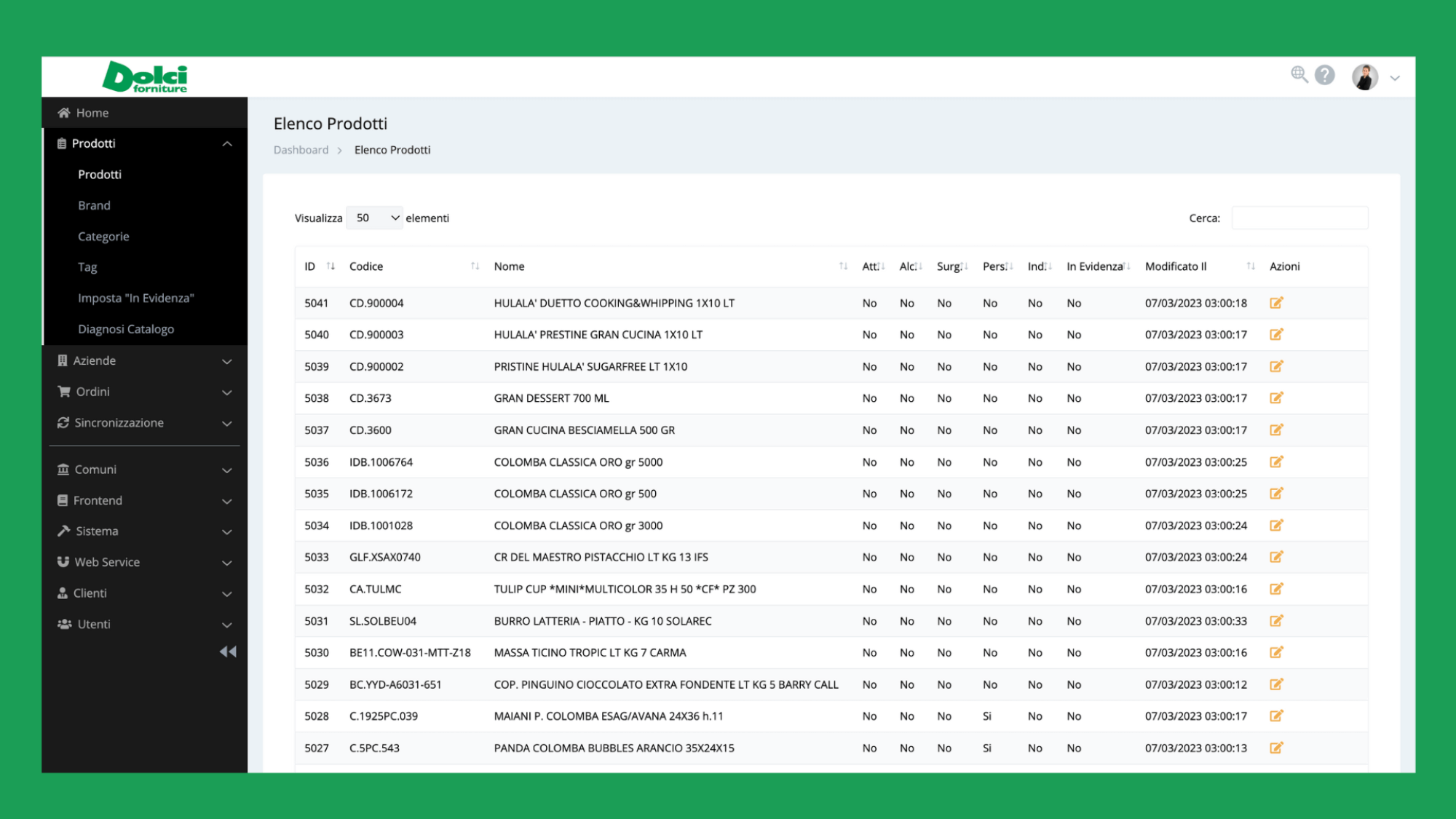1456x819 pixels.
Task: Select the Prodotti submenu item
Action: pos(100,175)
